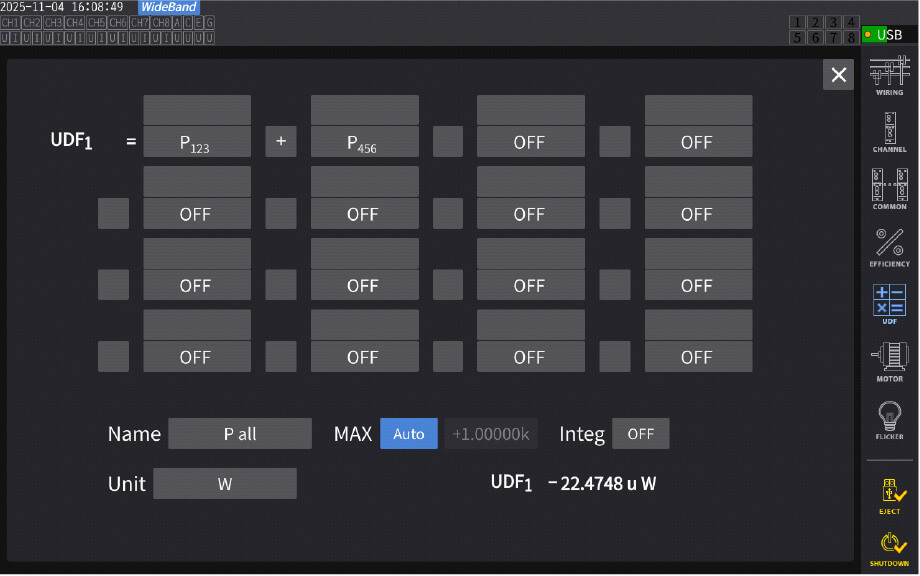This screenshot has width=920, height=576.
Task: Select the CH1 channel indicator
Action: (10, 22)
